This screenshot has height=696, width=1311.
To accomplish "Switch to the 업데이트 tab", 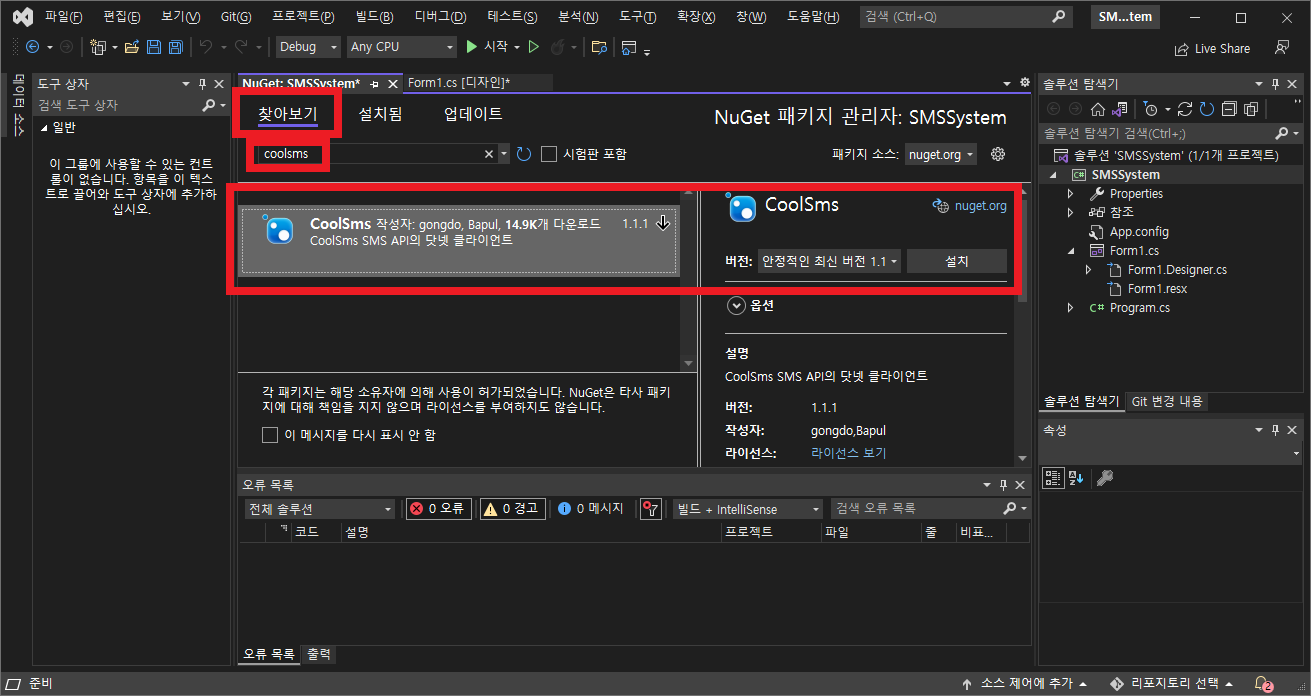I will [473, 115].
